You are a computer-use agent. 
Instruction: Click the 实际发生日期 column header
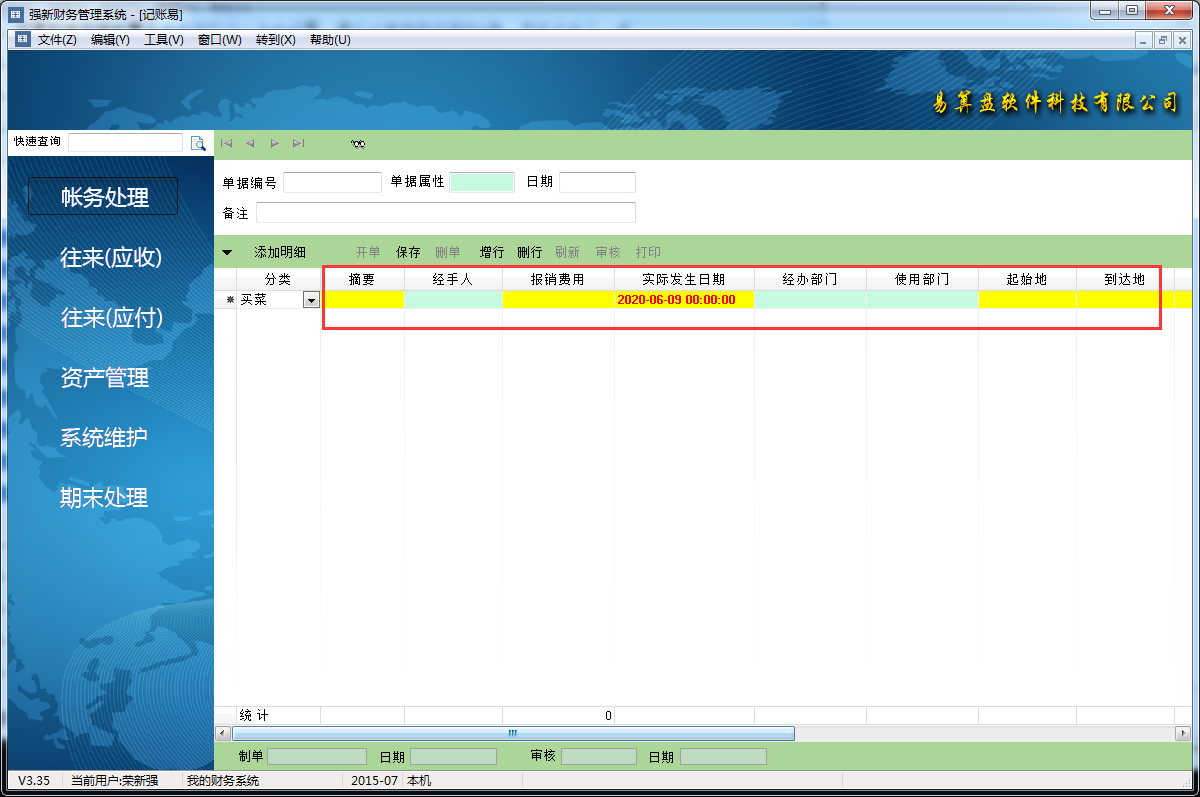click(x=684, y=279)
